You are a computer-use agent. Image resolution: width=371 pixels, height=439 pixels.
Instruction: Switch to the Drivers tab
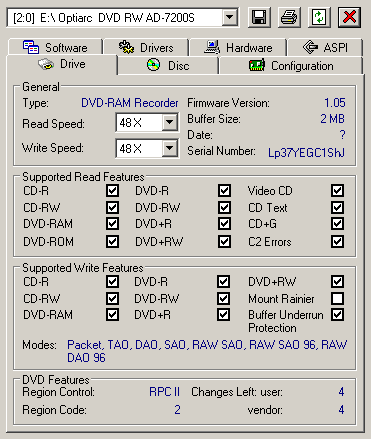[x=146, y=47]
